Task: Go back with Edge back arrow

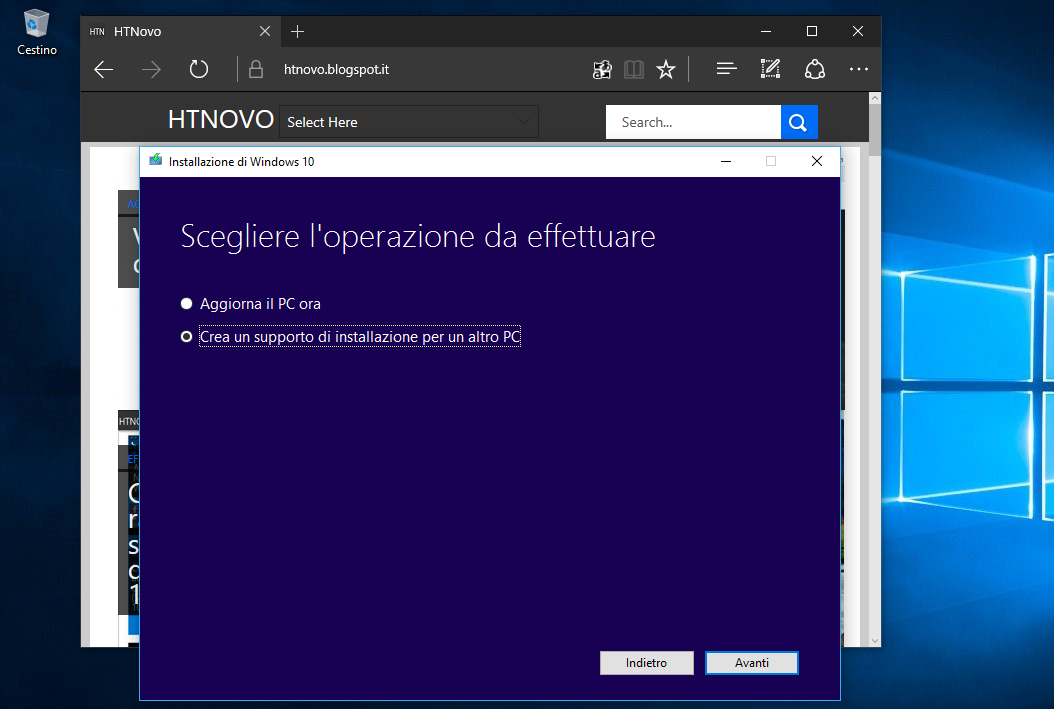Action: tap(104, 69)
